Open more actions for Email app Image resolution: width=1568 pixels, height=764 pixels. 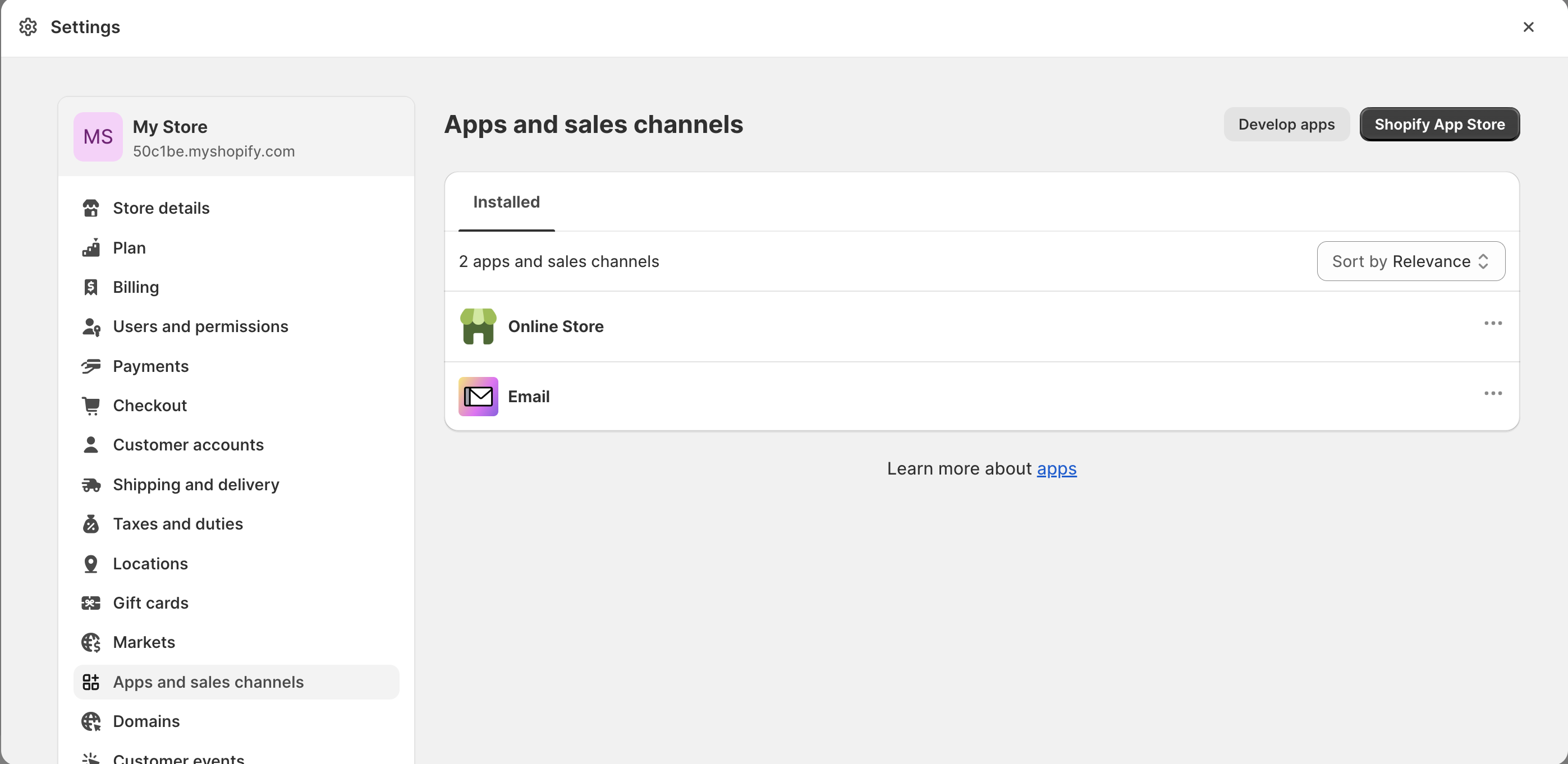1493,394
